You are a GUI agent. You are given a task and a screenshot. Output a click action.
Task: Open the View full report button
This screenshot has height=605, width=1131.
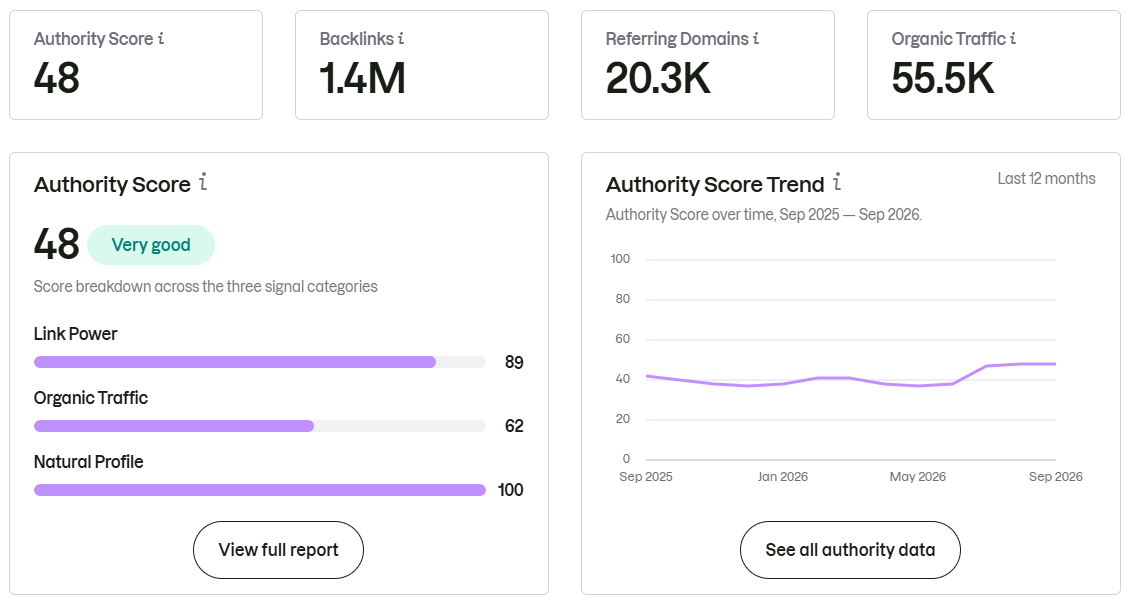278,549
